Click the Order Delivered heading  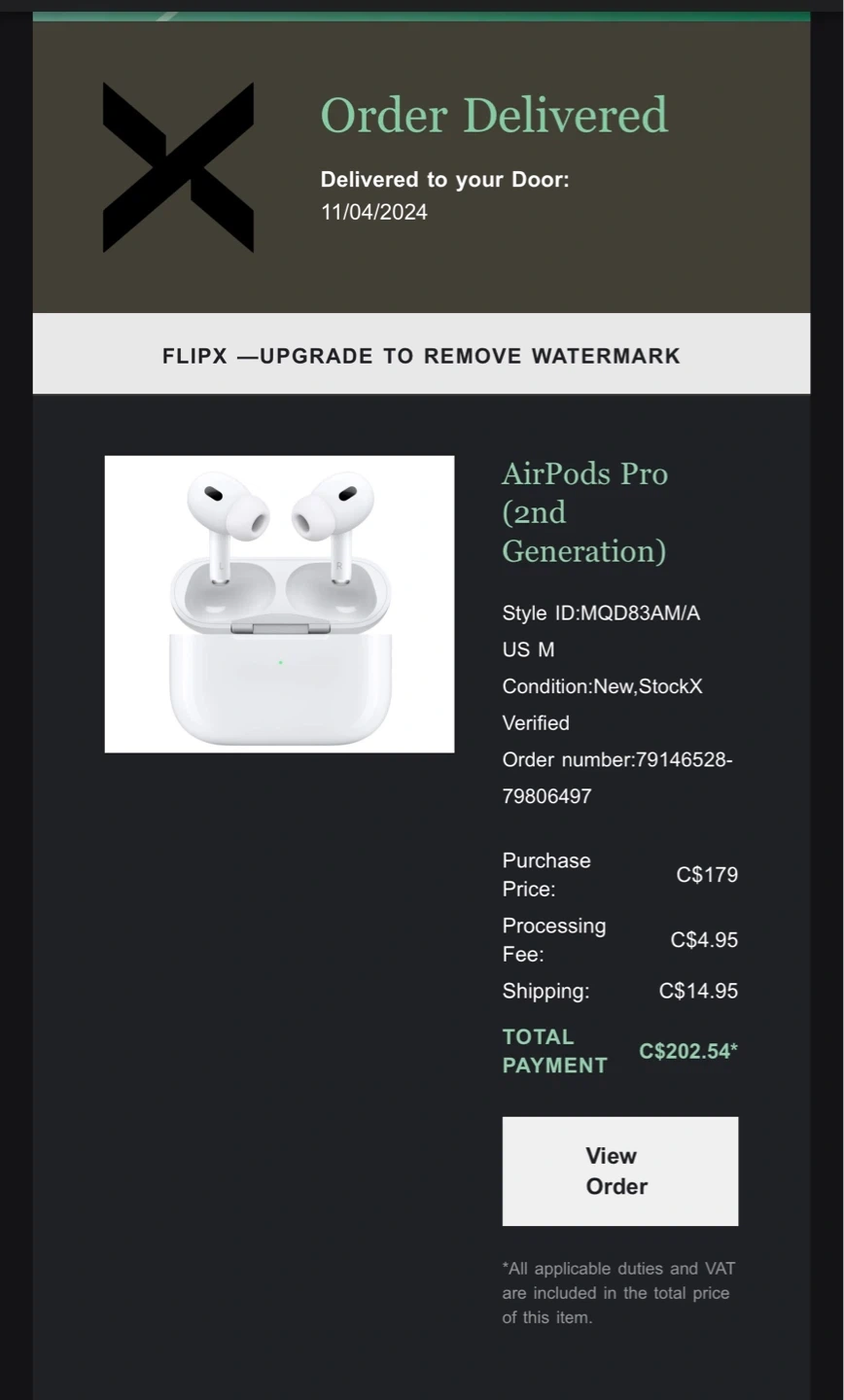pyautogui.click(x=494, y=116)
